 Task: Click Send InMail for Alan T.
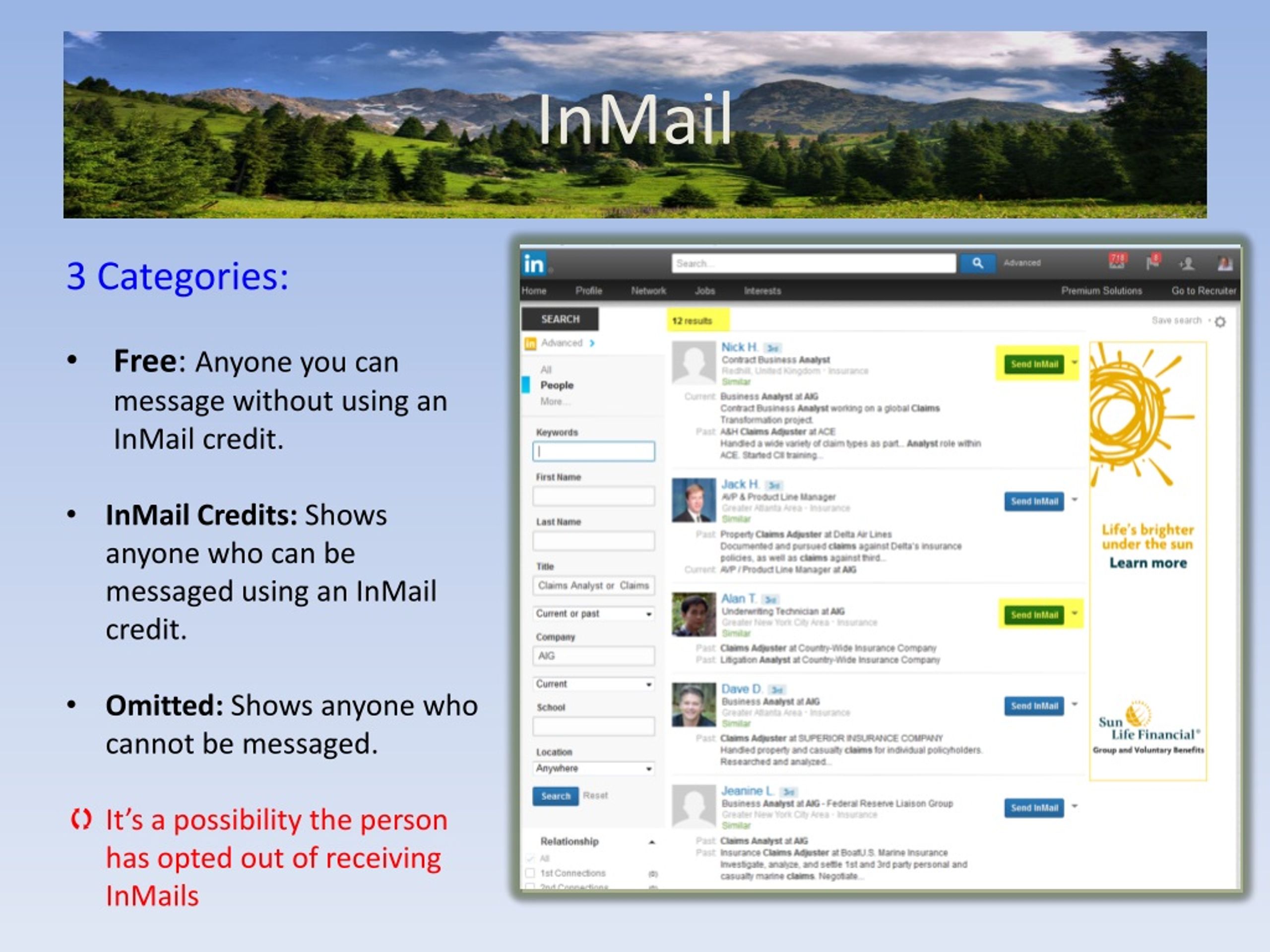point(1033,614)
